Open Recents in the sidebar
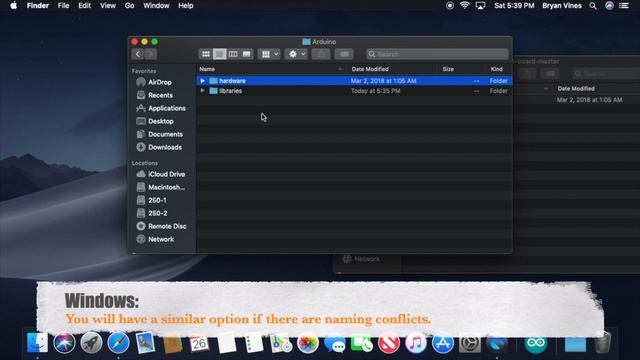The image size is (640, 360). tap(160, 95)
